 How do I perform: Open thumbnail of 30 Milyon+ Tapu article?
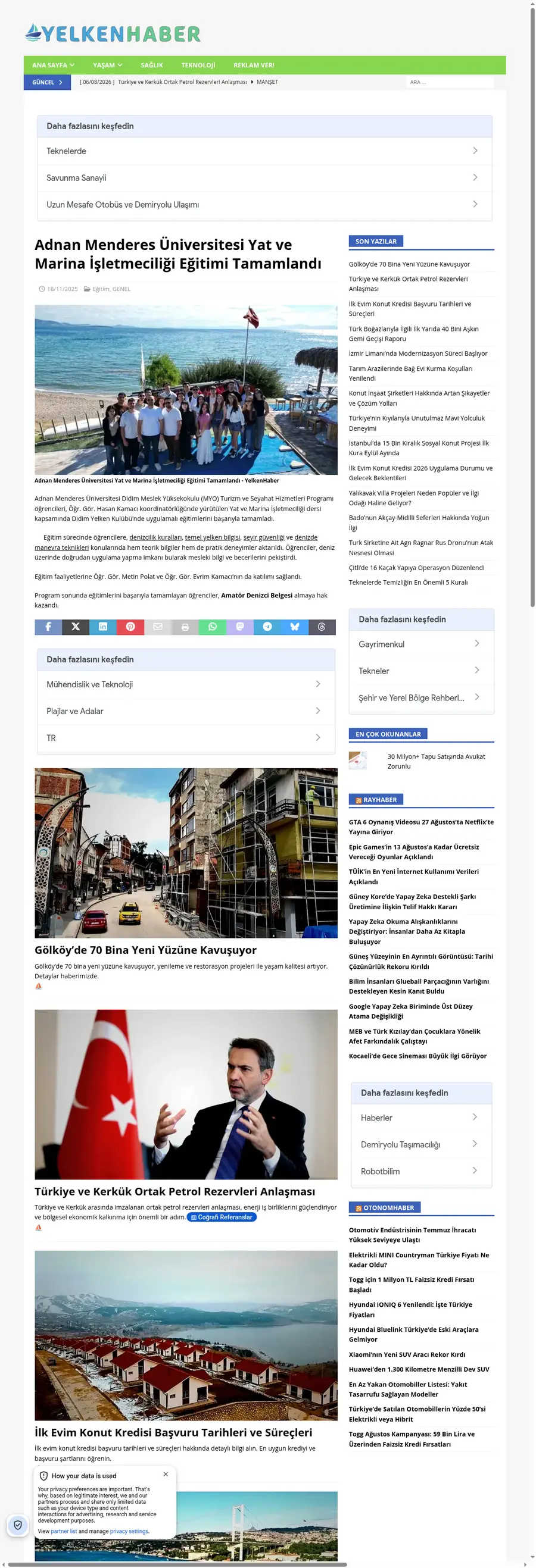pyautogui.click(x=357, y=761)
